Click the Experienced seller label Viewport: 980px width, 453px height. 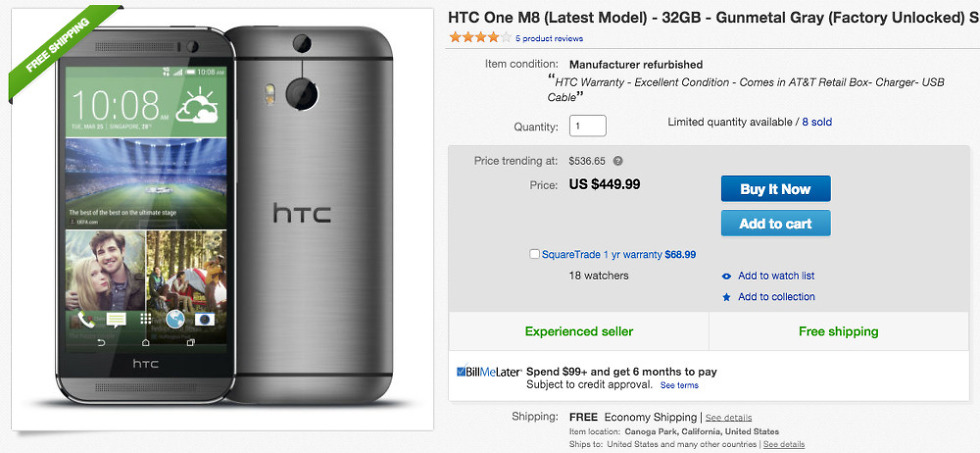579,331
